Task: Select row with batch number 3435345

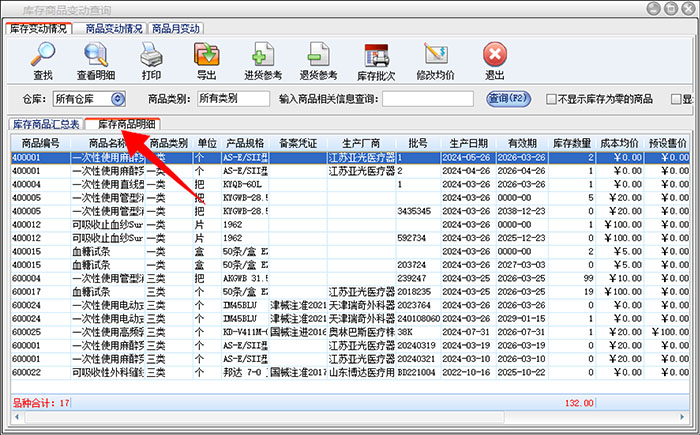Action: [x=413, y=211]
